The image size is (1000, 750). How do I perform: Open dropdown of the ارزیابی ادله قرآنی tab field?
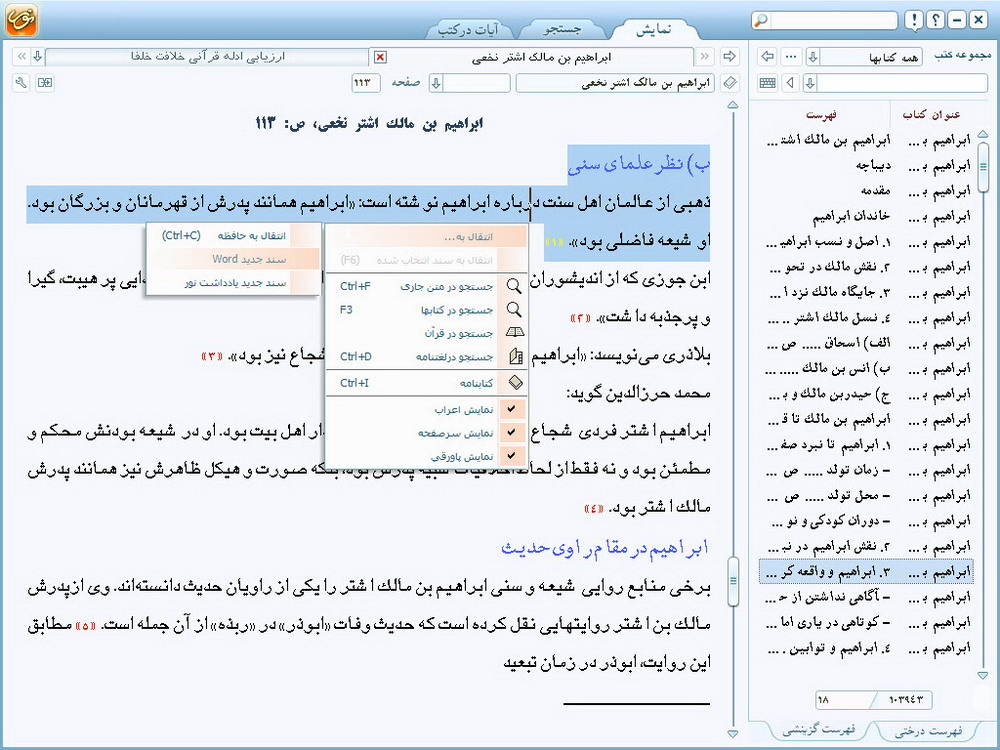click(37, 57)
